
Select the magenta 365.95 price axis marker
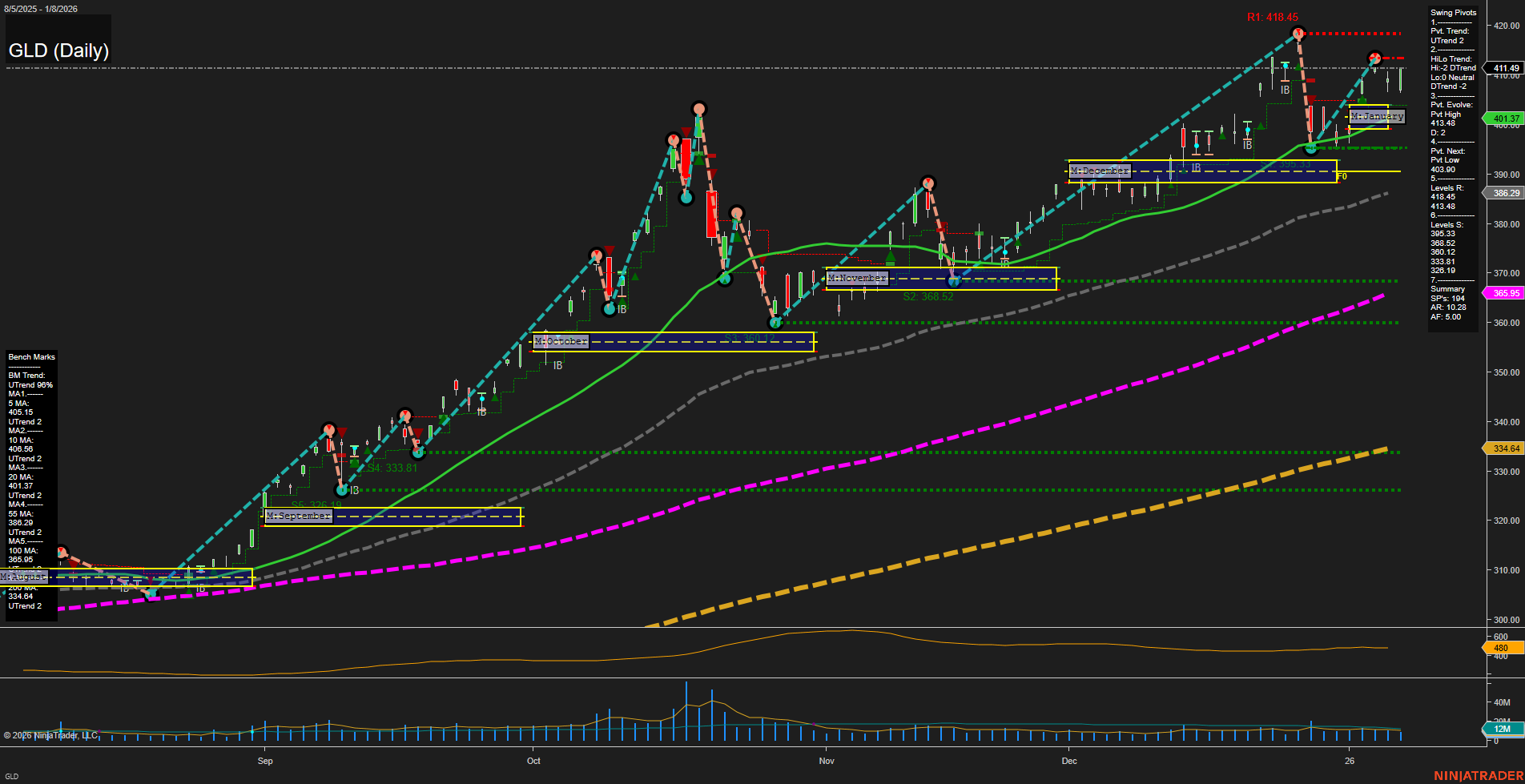click(x=1503, y=293)
